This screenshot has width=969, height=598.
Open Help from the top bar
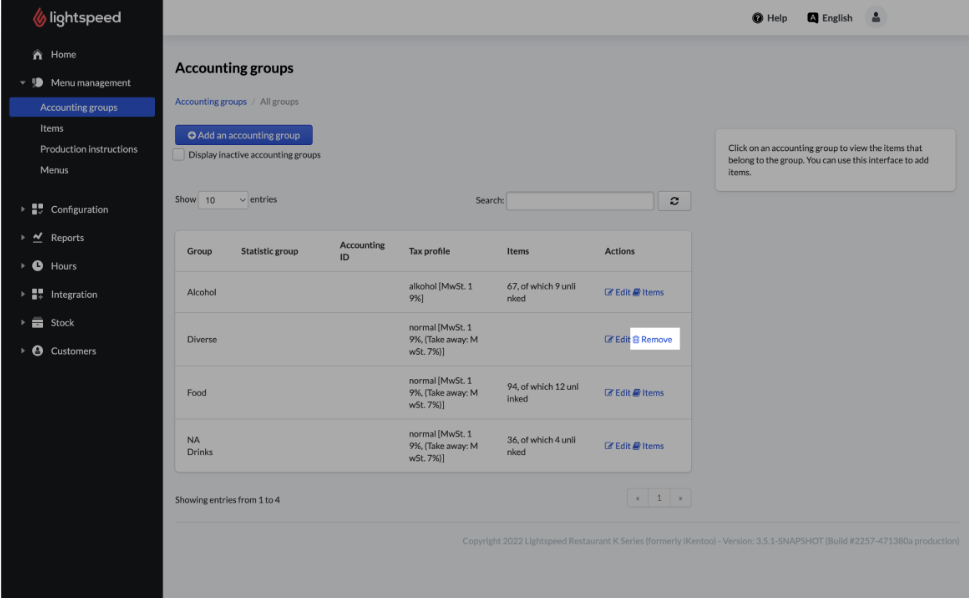pos(769,18)
